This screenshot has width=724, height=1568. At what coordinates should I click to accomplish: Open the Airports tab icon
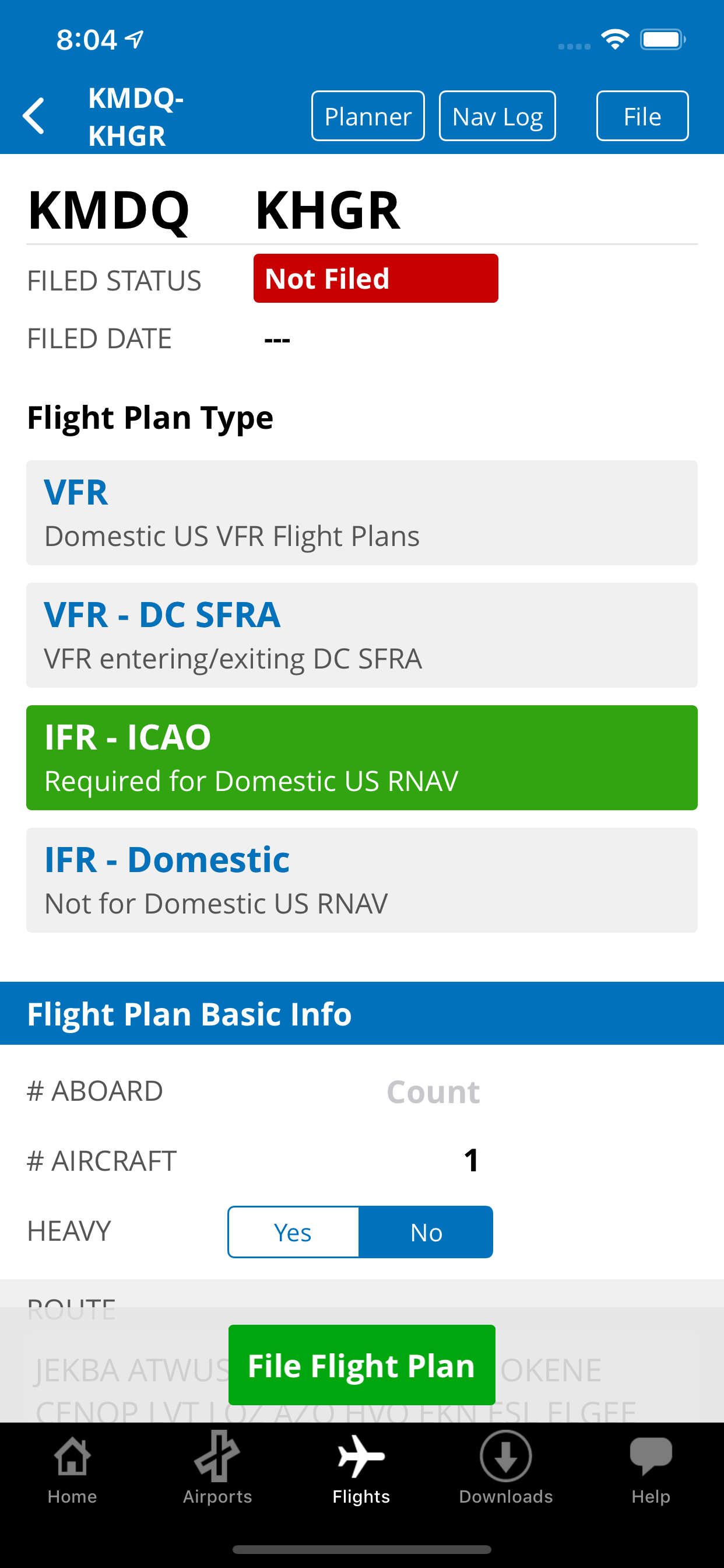coord(217,1457)
